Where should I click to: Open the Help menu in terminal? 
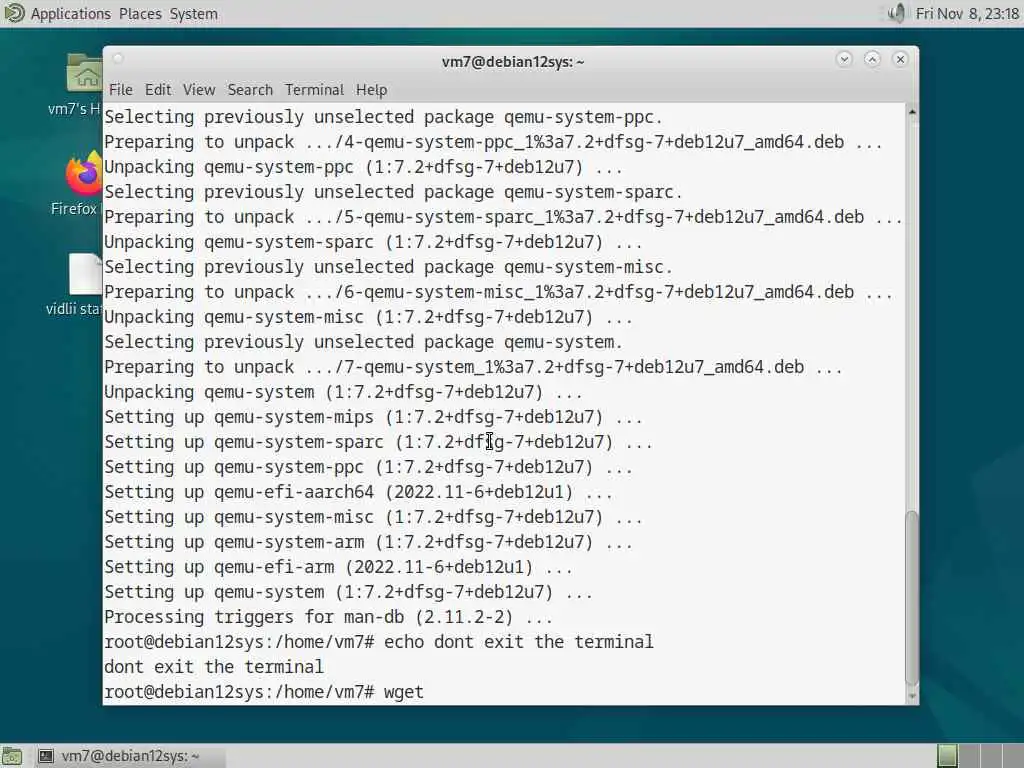pyautogui.click(x=372, y=89)
